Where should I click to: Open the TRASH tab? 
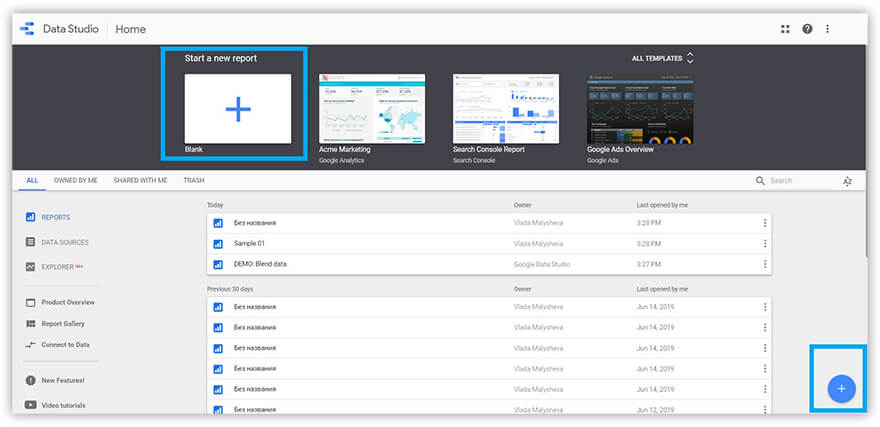click(194, 180)
